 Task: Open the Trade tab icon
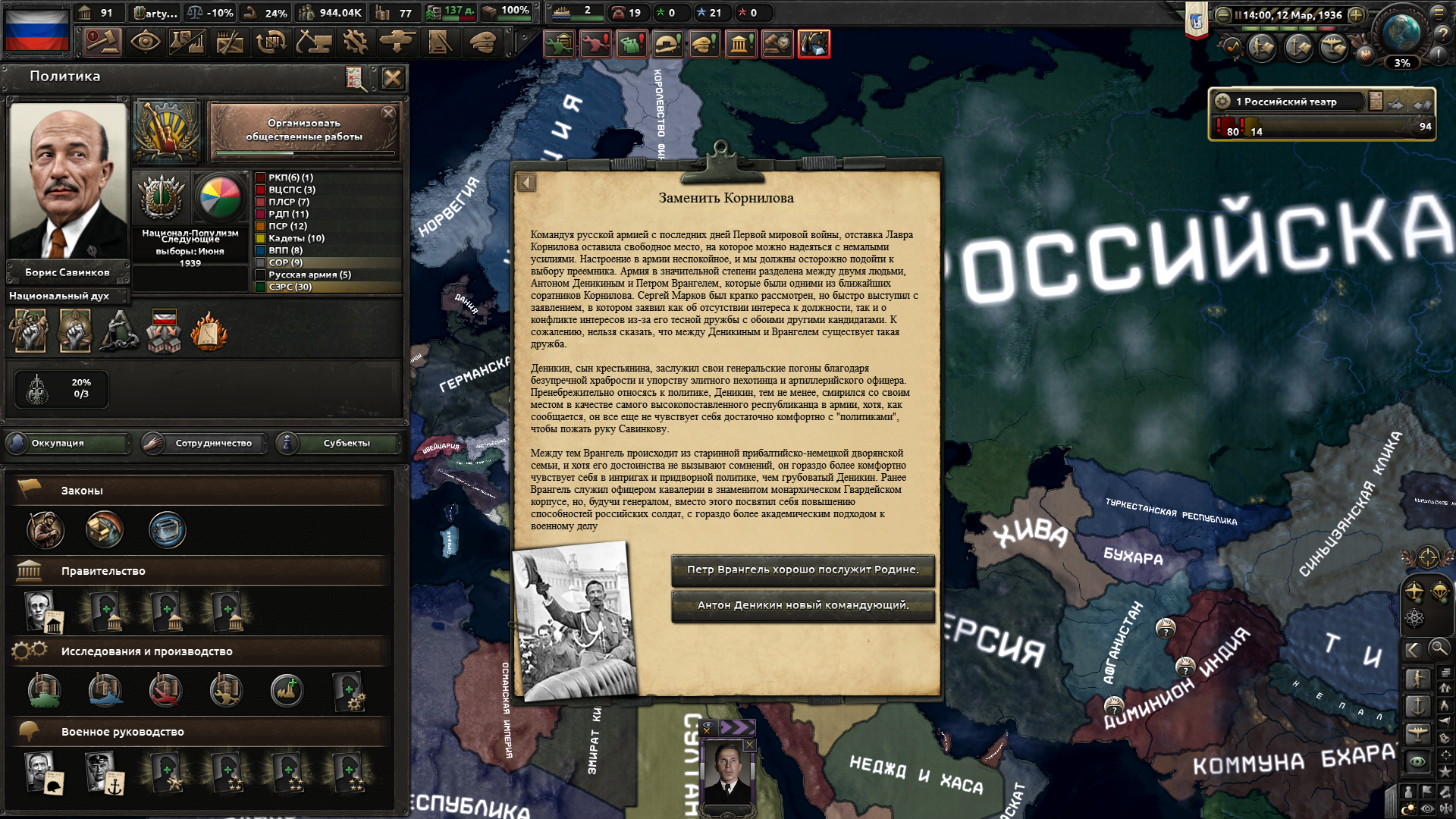coord(271,42)
